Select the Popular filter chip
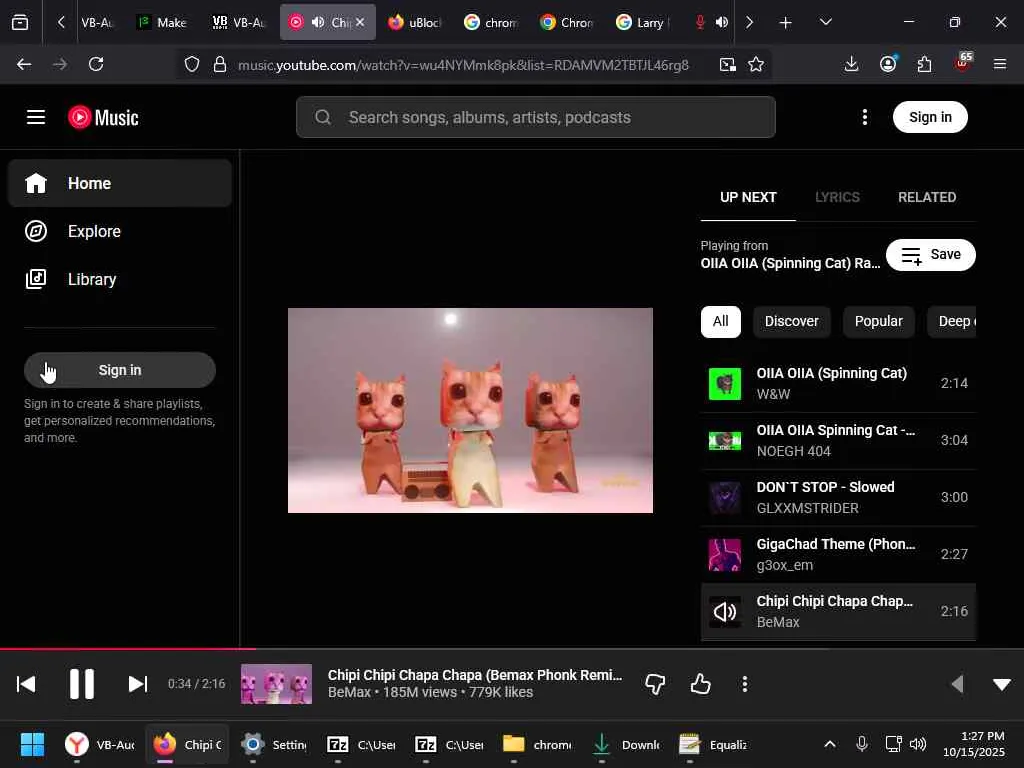Image resolution: width=1024 pixels, height=768 pixels. coord(878,321)
